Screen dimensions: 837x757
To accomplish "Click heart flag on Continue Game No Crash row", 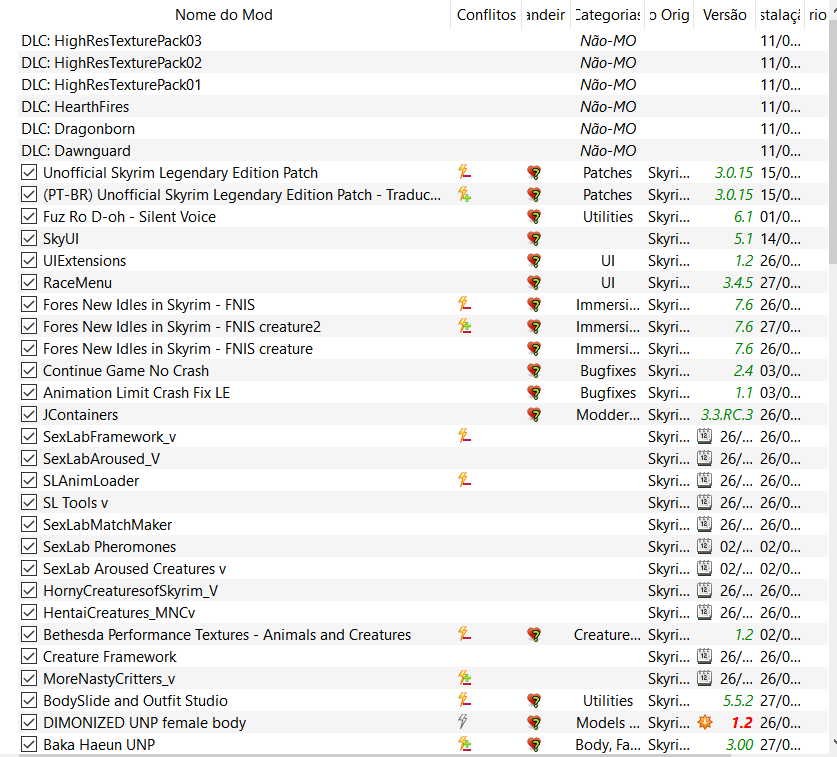I will [x=534, y=370].
